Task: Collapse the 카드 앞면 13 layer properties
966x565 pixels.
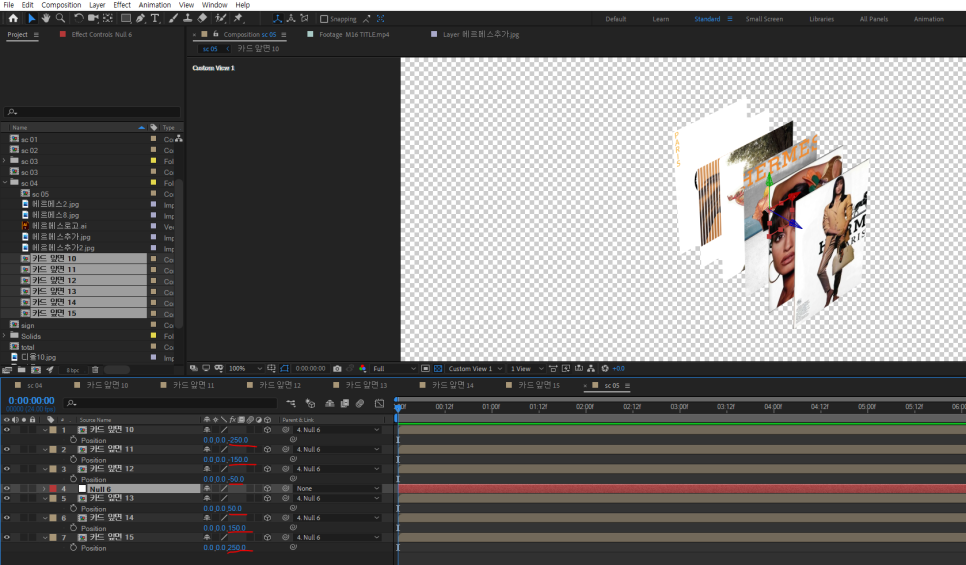Action: tap(44, 498)
